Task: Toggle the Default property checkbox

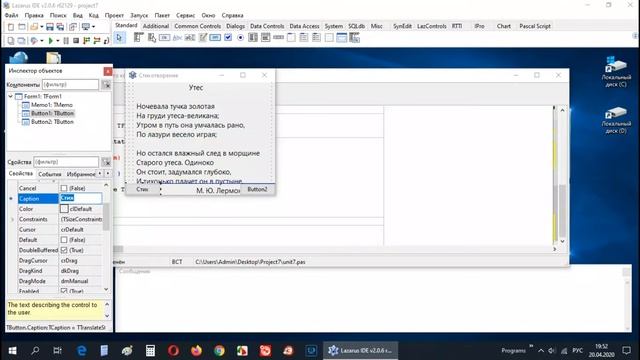Action: (x=64, y=240)
